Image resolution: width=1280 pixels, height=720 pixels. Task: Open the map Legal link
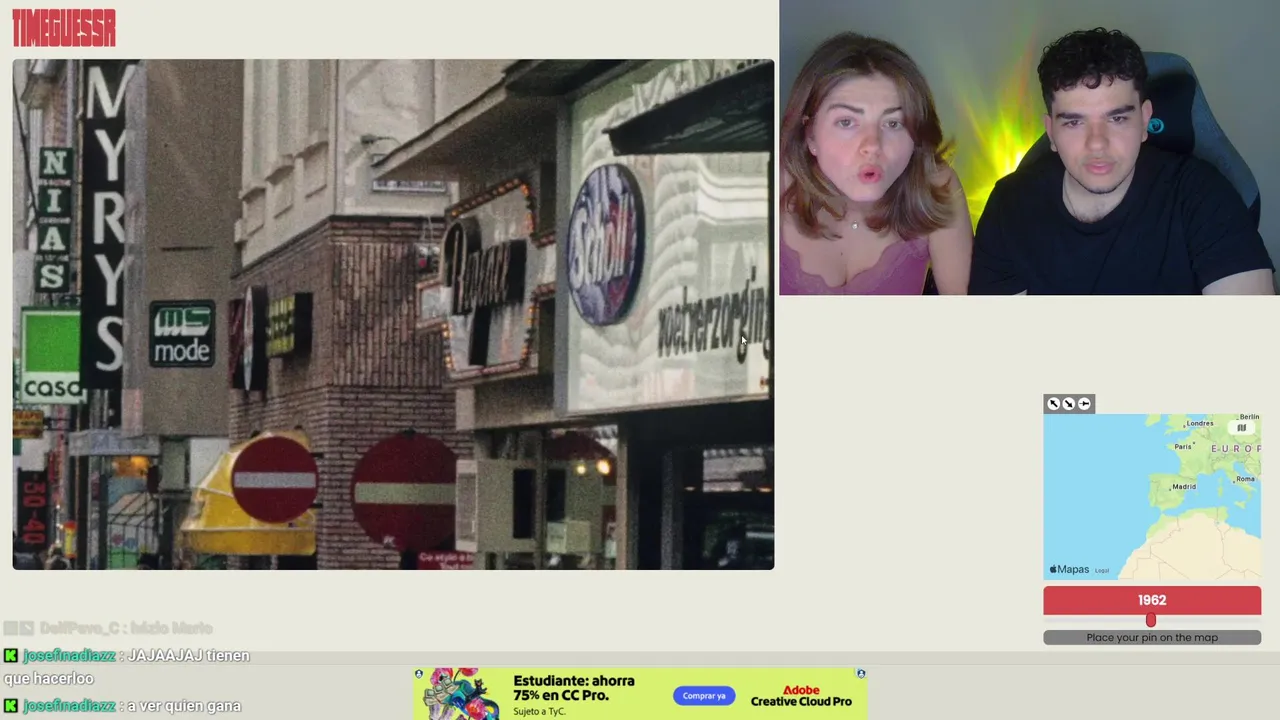point(1102,570)
